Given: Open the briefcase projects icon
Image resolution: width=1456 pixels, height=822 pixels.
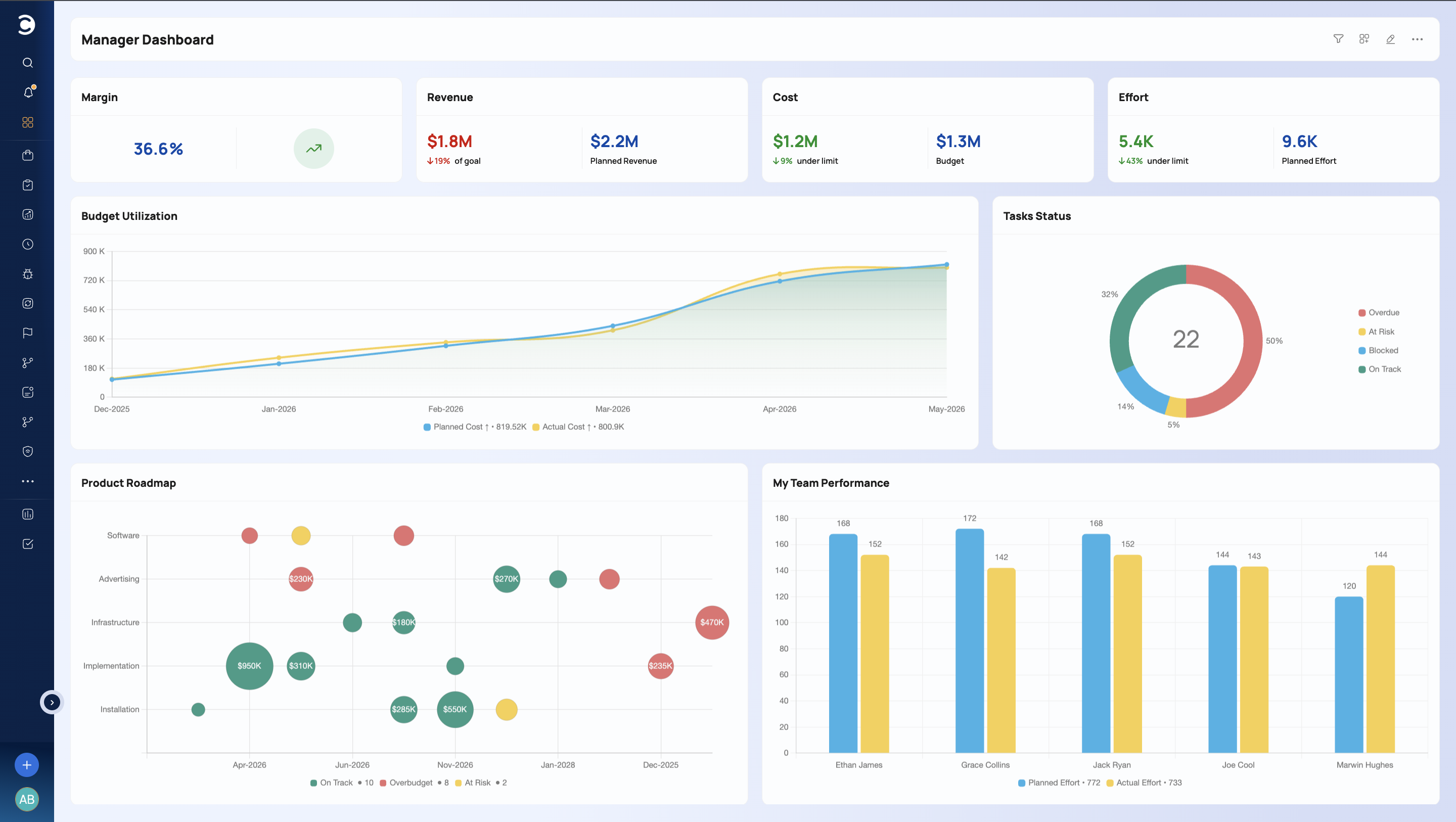Looking at the screenshot, I should click(x=28, y=155).
